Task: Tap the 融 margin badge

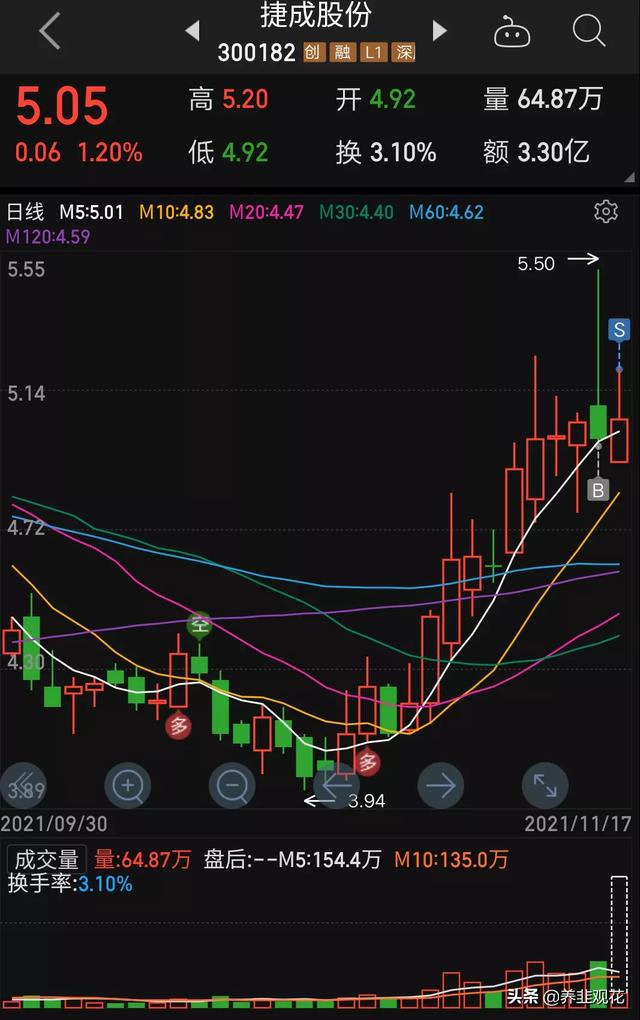Action: point(343,52)
